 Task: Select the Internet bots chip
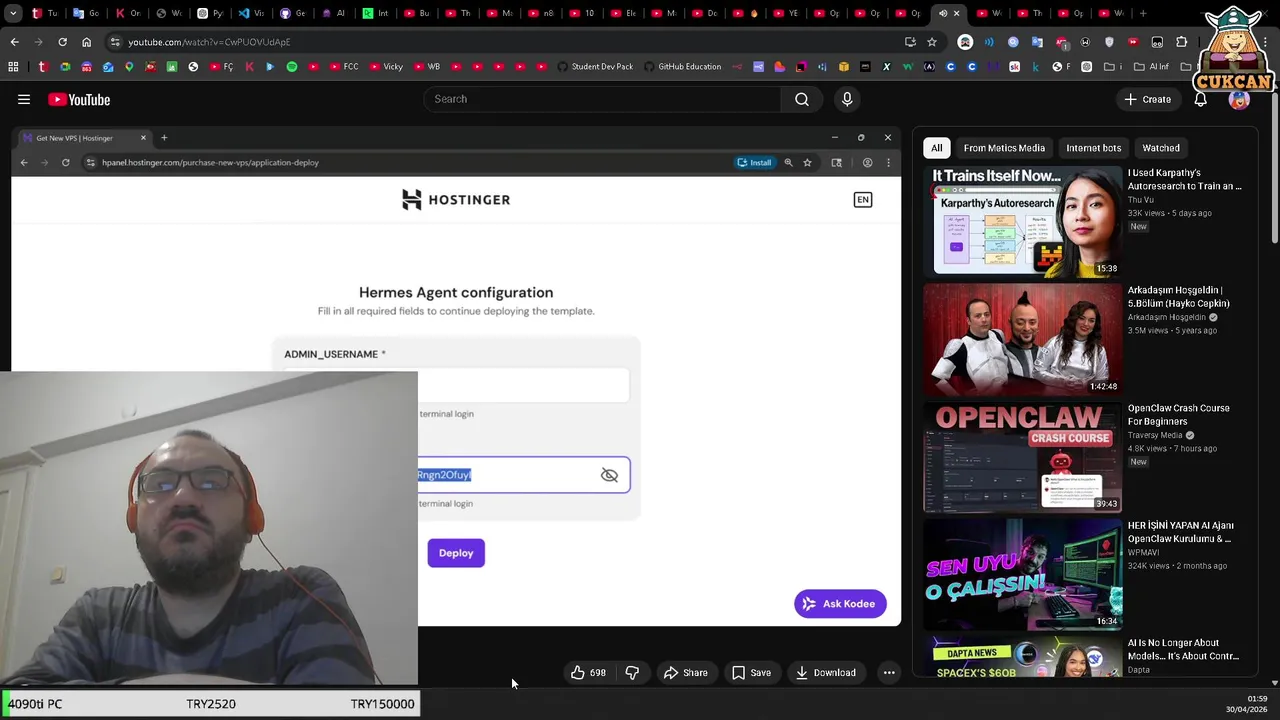[x=1094, y=148]
